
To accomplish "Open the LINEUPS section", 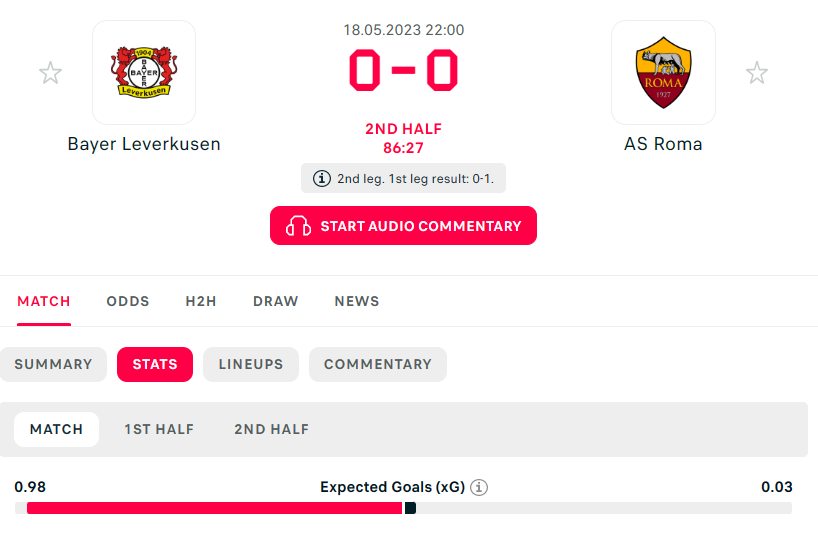I will point(251,364).
